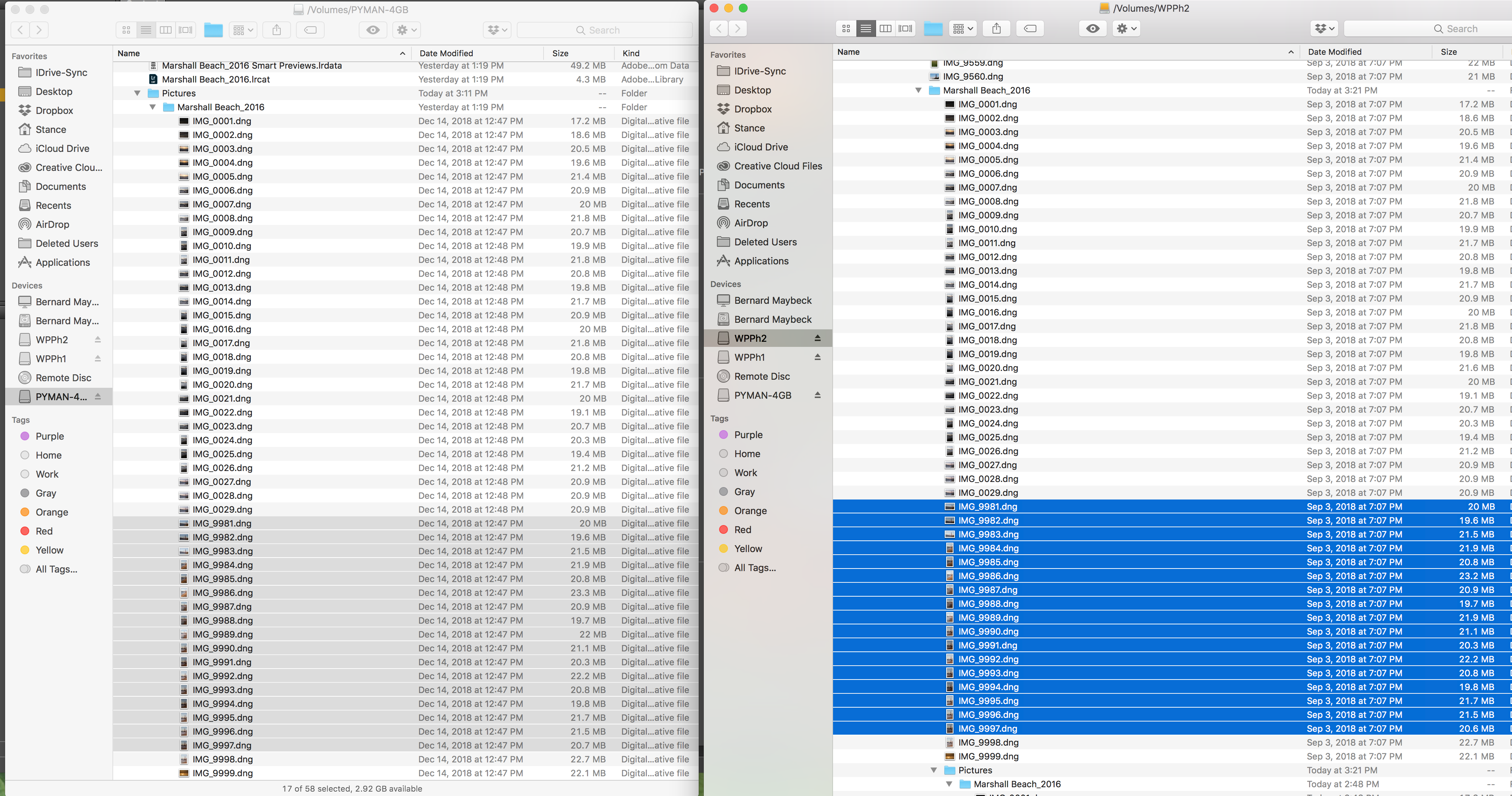1512x796 pixels.
Task: Sort left window by Kind column
Action: (631, 53)
